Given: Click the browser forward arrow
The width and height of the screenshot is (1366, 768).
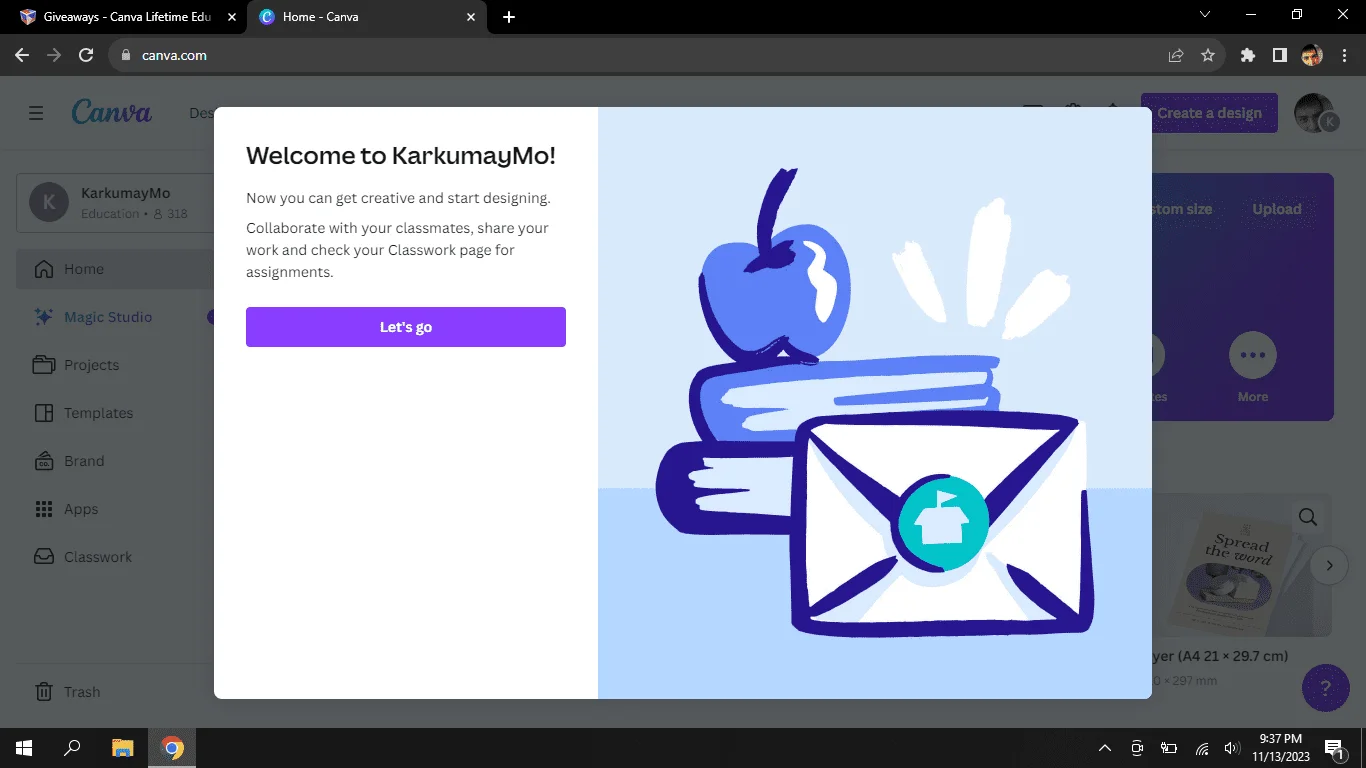Looking at the screenshot, I should 54,56.
